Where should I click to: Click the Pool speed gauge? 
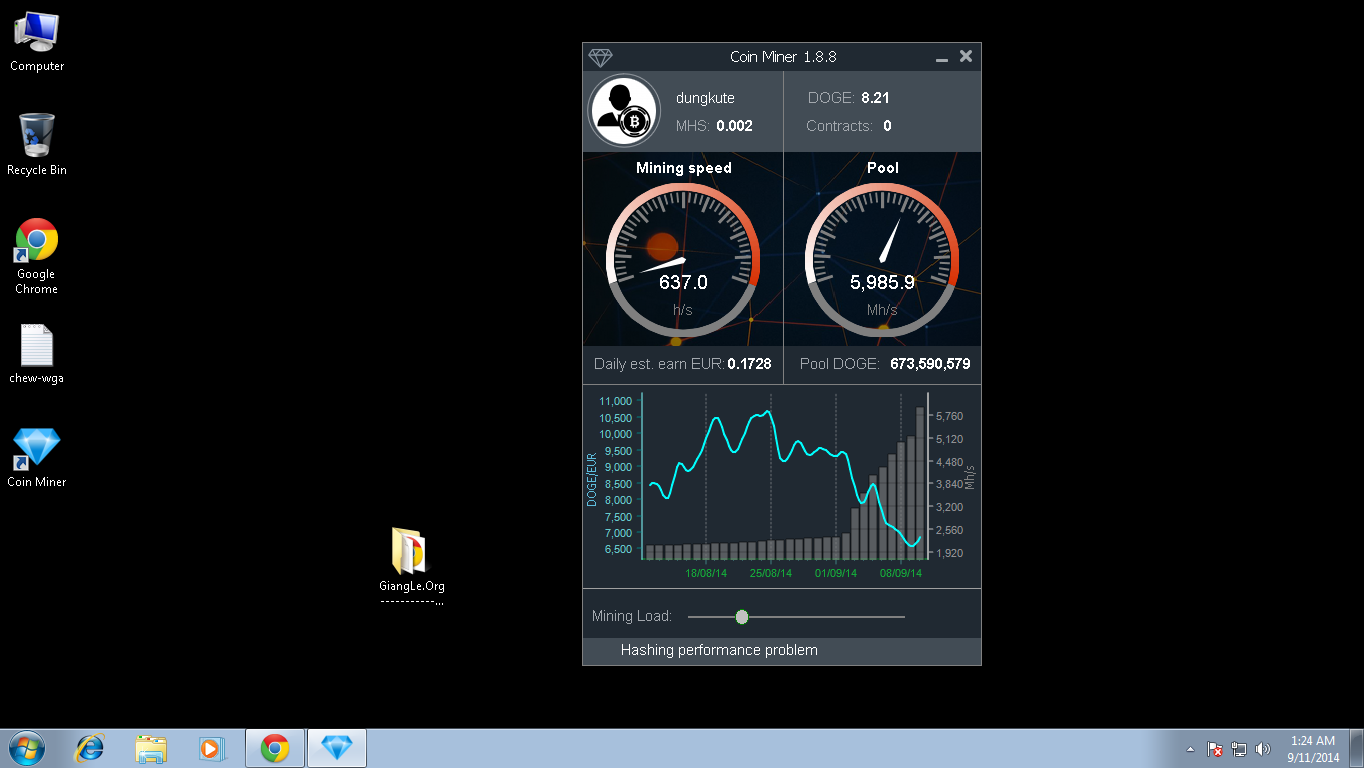point(882,260)
